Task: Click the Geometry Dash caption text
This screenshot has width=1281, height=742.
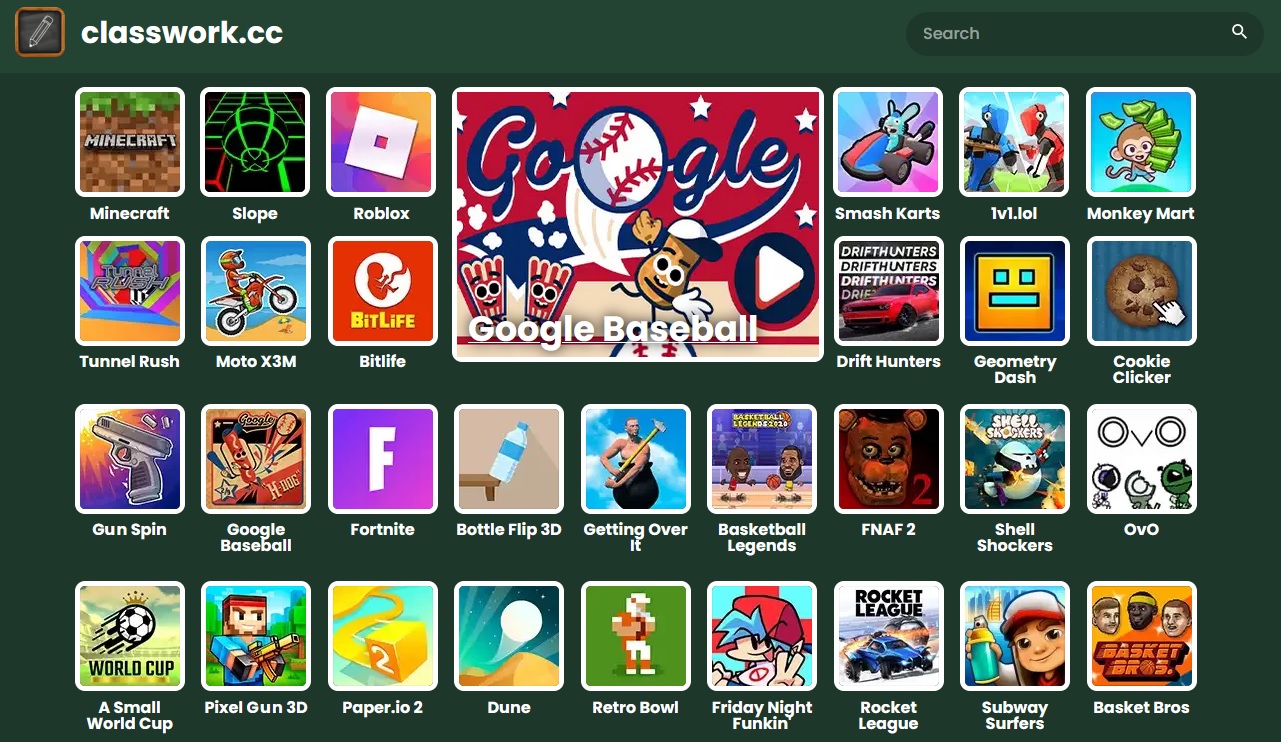Action: 1015,369
